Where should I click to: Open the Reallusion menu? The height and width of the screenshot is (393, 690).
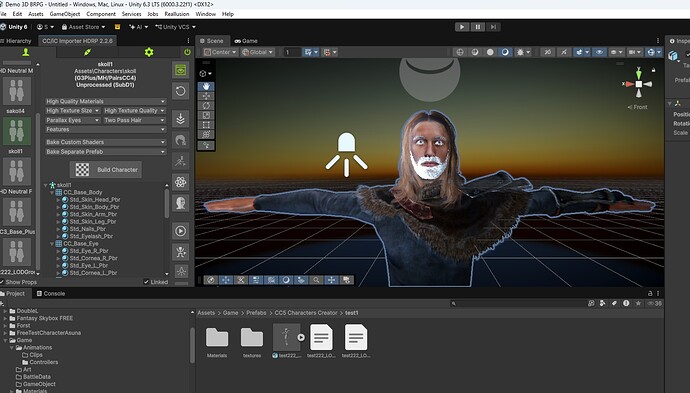176,14
